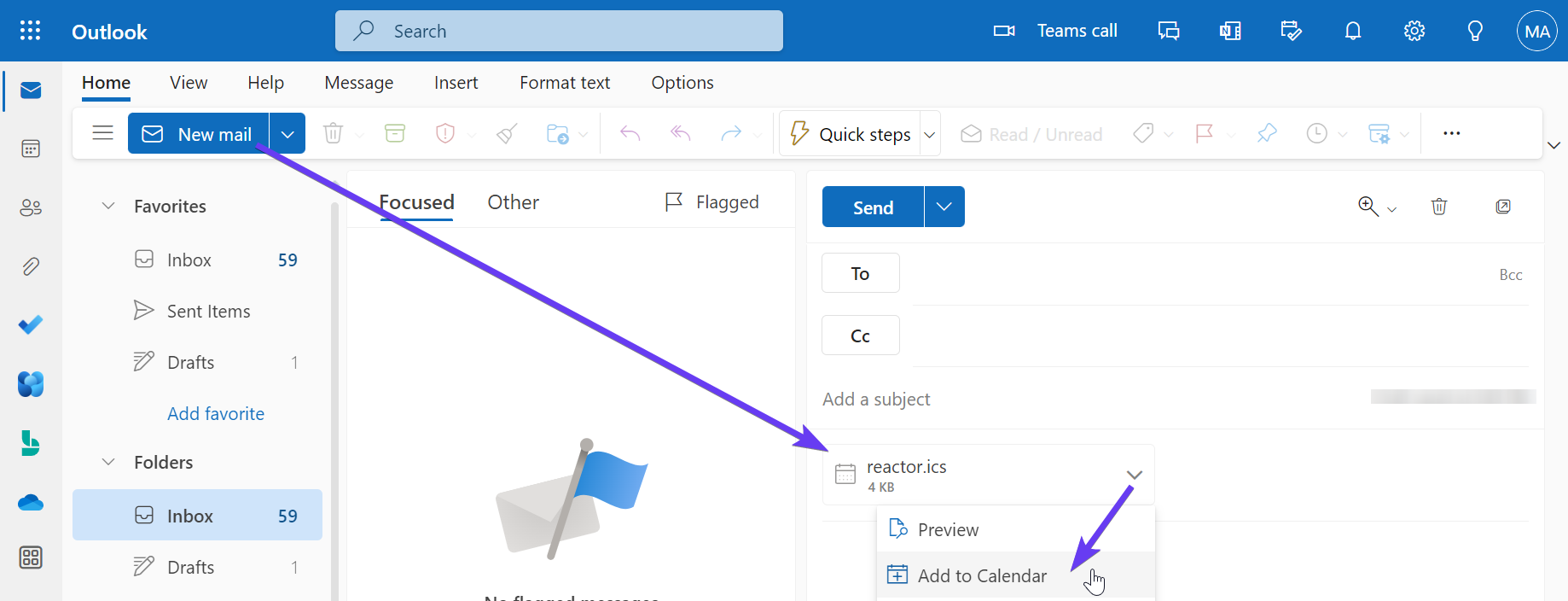Switch to the Options tab
Screen dimensions: 1568x601
tap(682, 83)
